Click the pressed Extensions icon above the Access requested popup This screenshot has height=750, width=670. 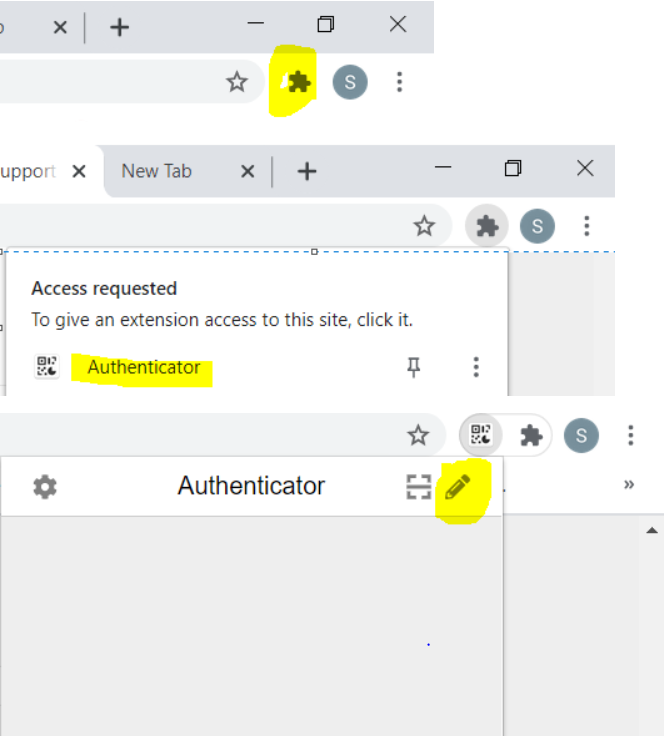pyautogui.click(x=487, y=226)
